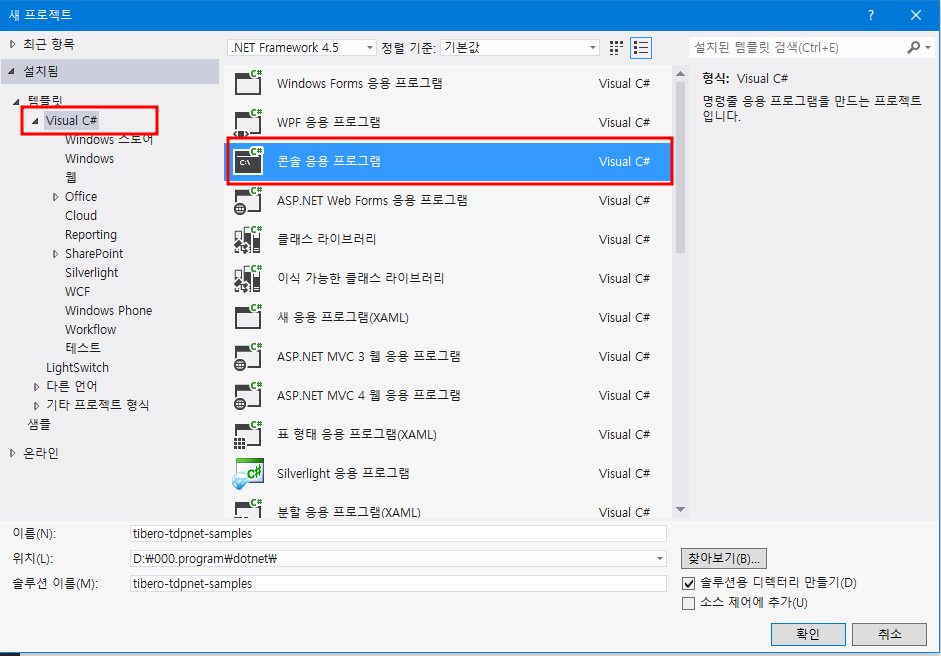Select the 분할 응용 프로그램(XAML) template icon
This screenshot has width=941, height=656.
coord(248,508)
